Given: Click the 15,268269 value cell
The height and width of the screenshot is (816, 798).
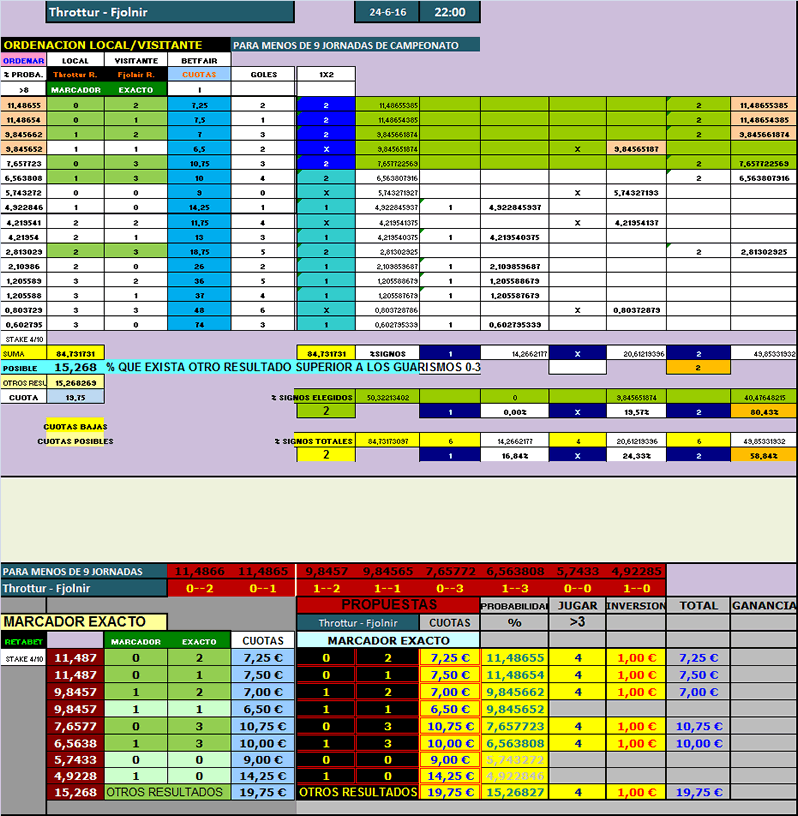Looking at the screenshot, I should pyautogui.click(x=75, y=383).
